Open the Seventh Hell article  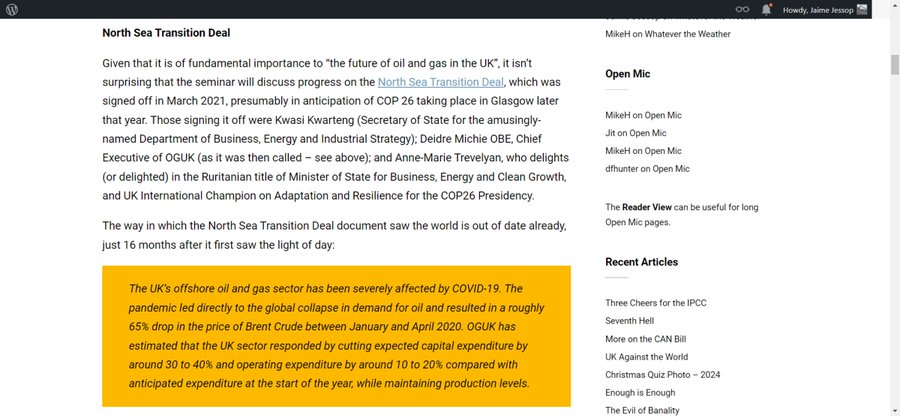pyautogui.click(x=629, y=321)
